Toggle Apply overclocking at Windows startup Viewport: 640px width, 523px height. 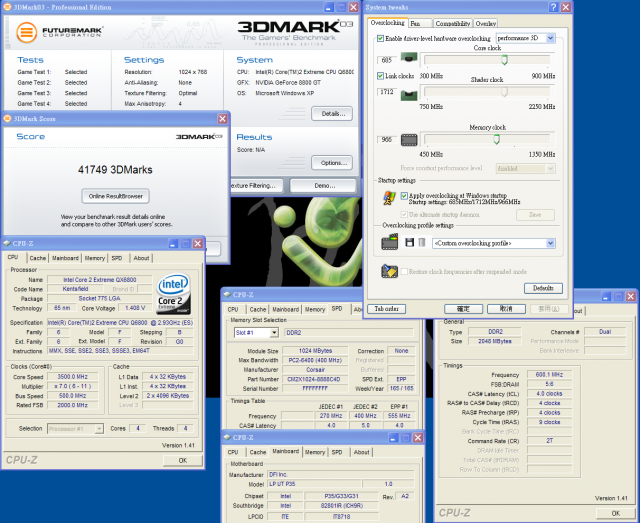coord(404,196)
